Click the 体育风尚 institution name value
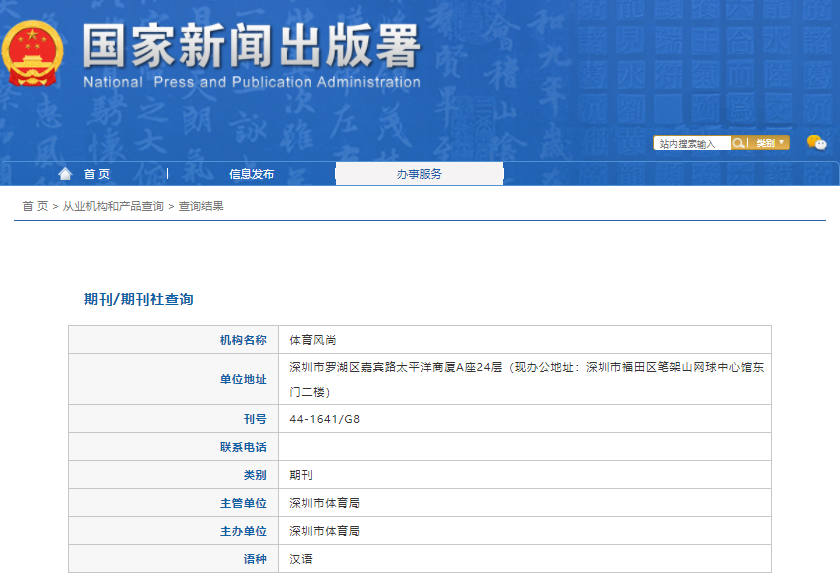This screenshot has width=840, height=578. (306, 340)
